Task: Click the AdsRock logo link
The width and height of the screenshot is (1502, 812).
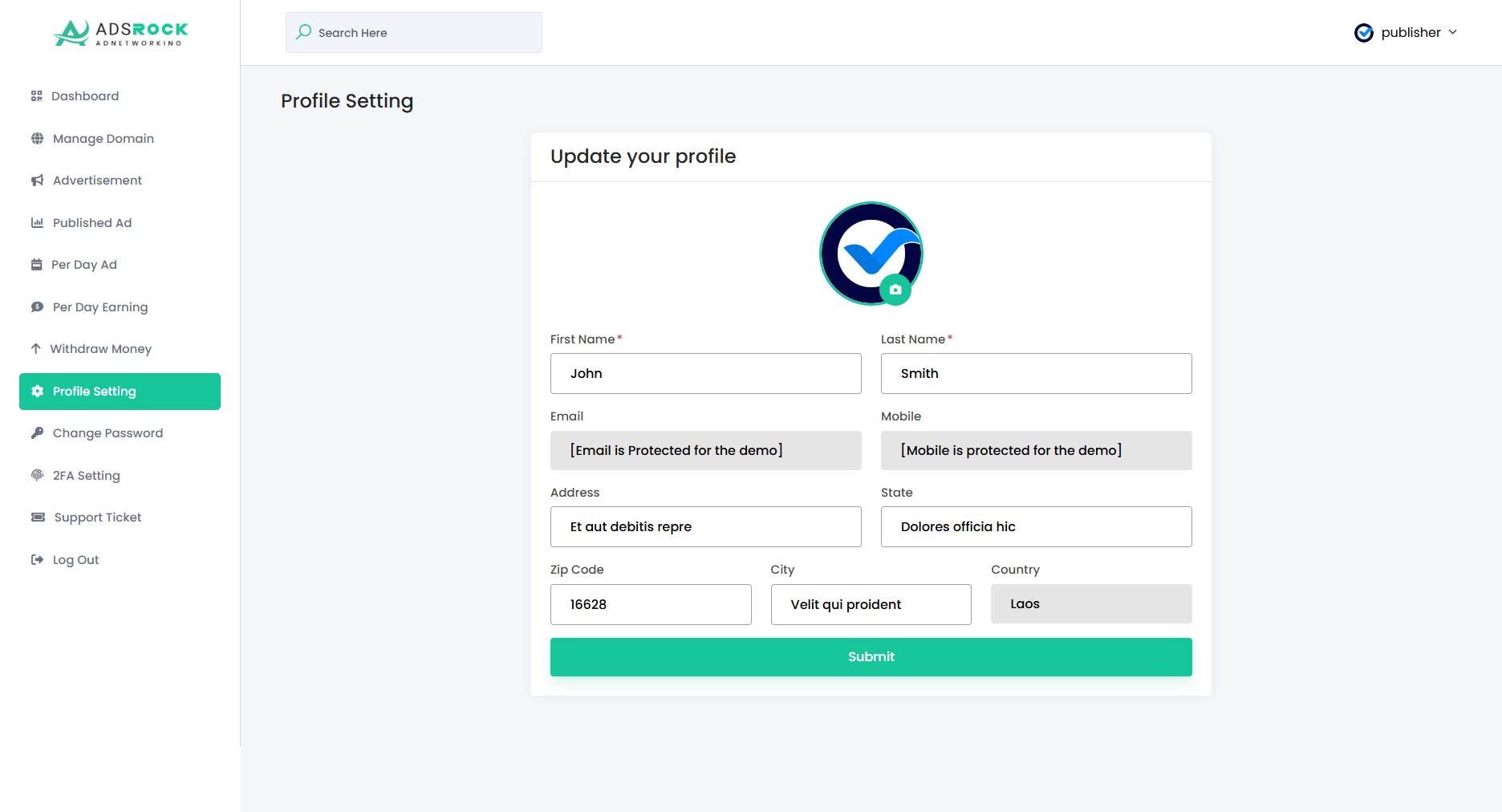Action: pyautogui.click(x=120, y=33)
